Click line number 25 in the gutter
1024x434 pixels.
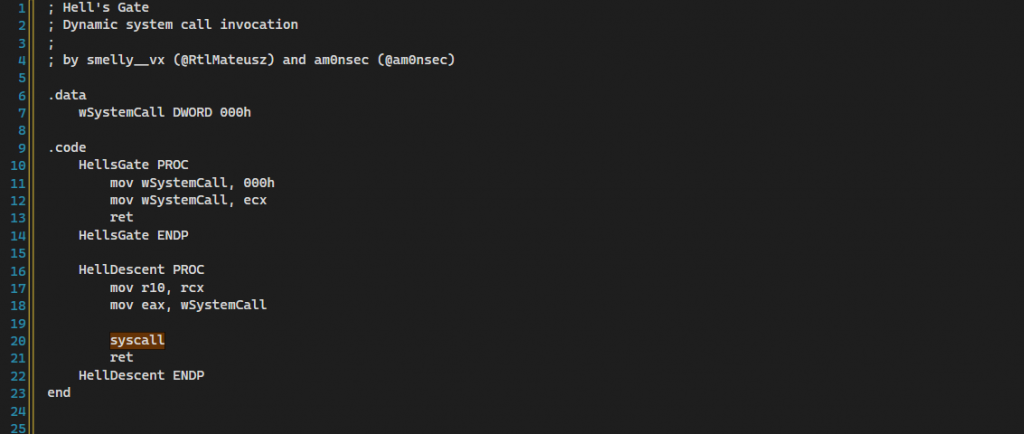point(20,427)
